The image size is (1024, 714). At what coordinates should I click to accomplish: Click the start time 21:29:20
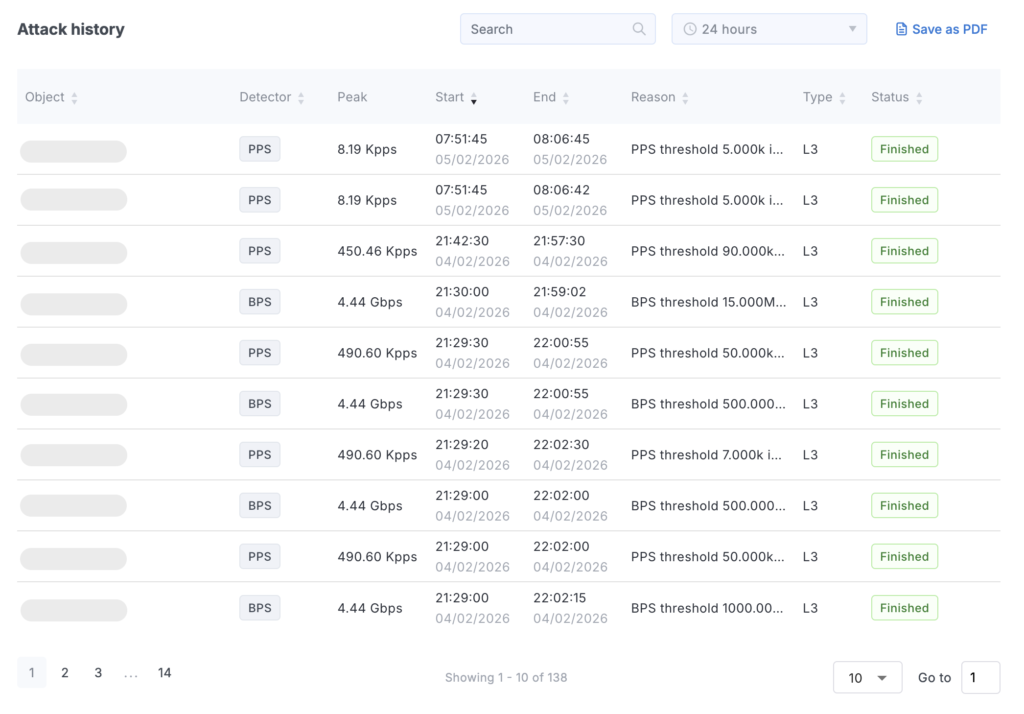click(x=462, y=445)
